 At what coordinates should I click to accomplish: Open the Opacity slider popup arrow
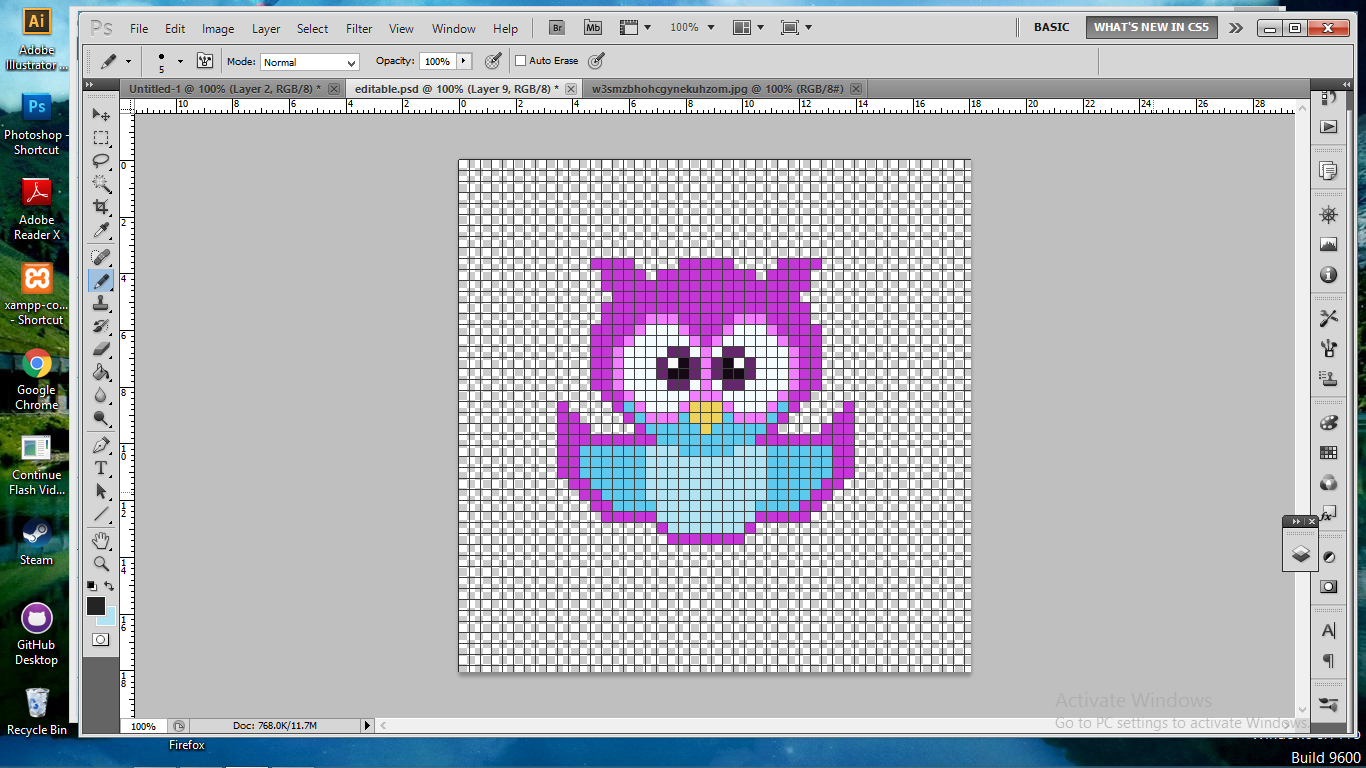(x=464, y=61)
